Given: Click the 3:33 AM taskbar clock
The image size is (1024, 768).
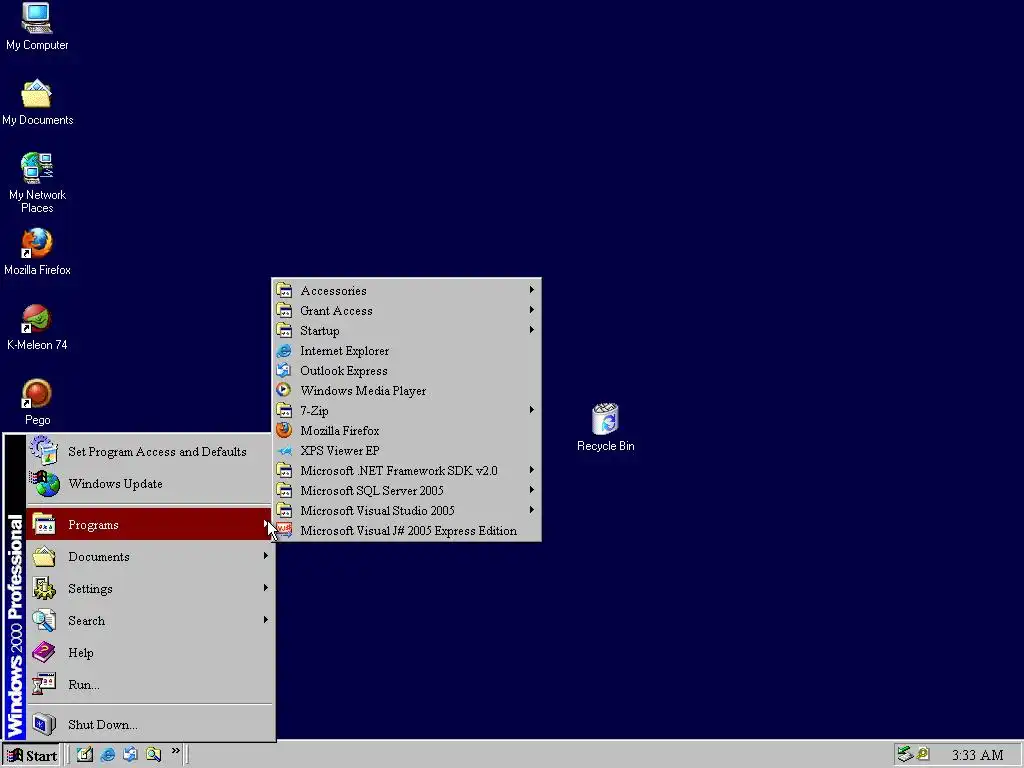Looking at the screenshot, I should [977, 755].
